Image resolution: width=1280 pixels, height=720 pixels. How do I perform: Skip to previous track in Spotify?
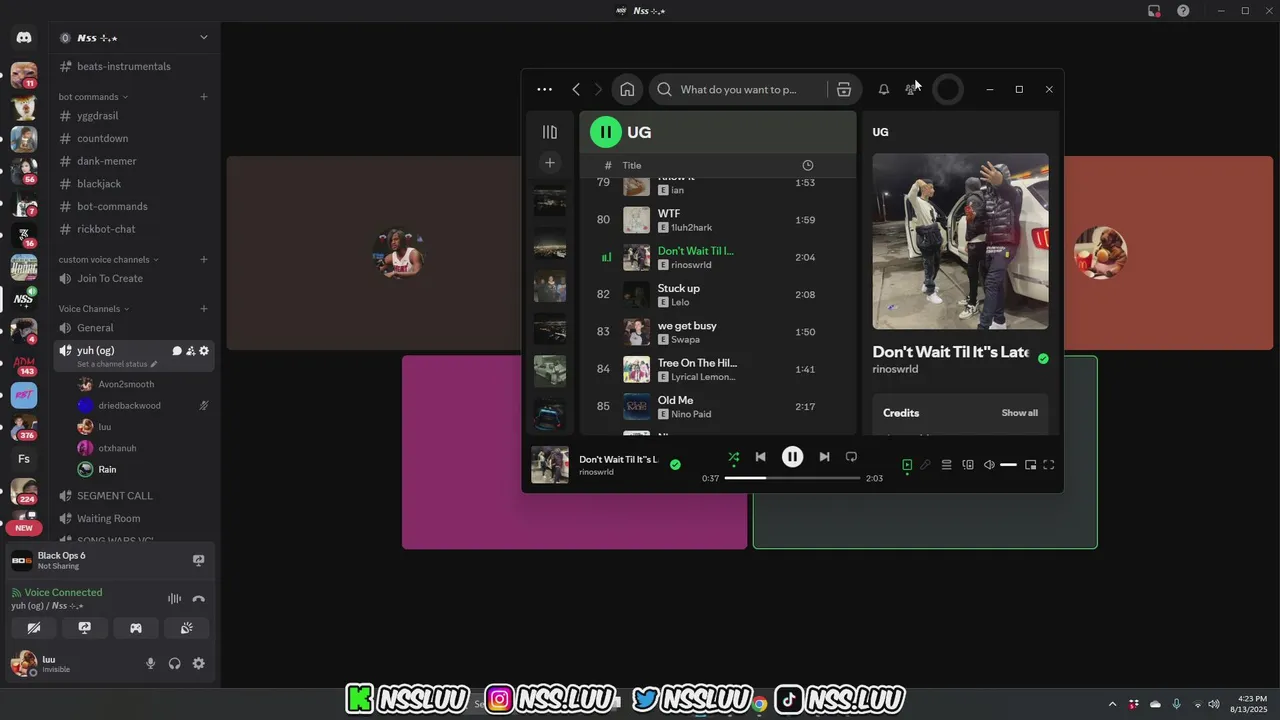pos(760,457)
